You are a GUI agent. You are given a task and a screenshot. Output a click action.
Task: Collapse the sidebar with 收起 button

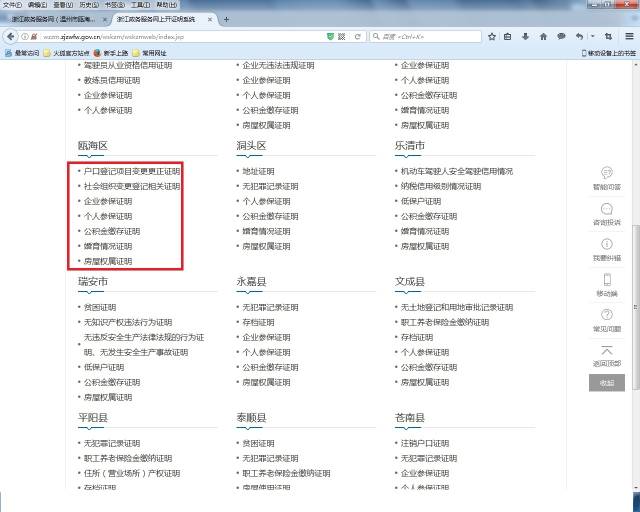coord(607,383)
